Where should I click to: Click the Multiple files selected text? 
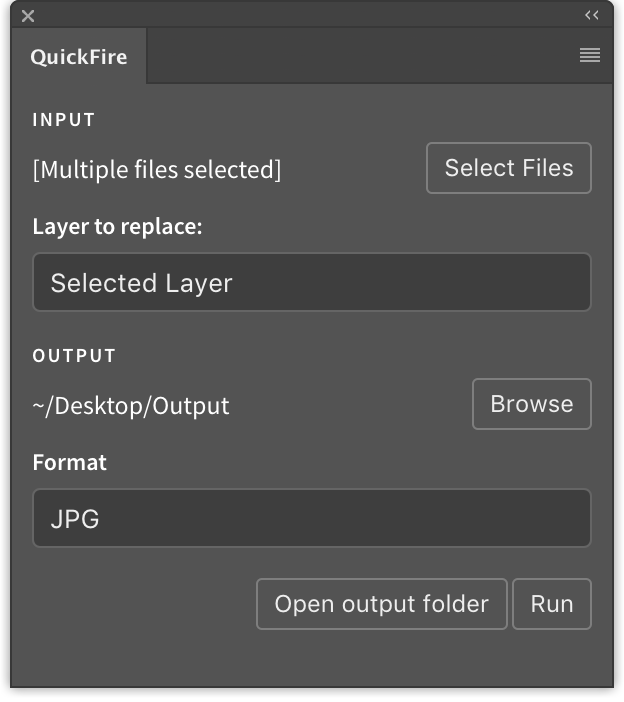pyautogui.click(x=157, y=170)
